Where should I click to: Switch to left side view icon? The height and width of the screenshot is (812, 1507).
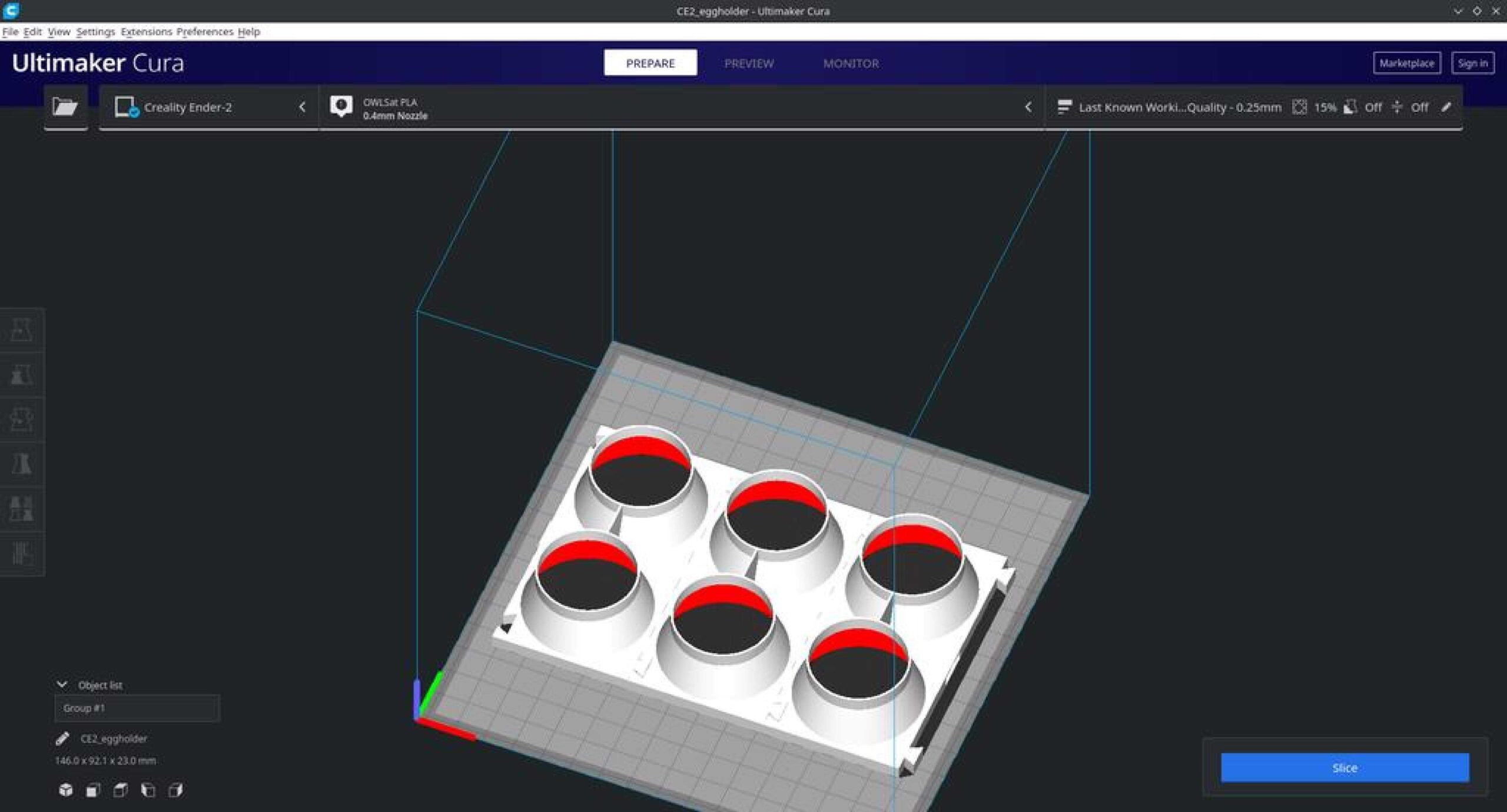[148, 790]
